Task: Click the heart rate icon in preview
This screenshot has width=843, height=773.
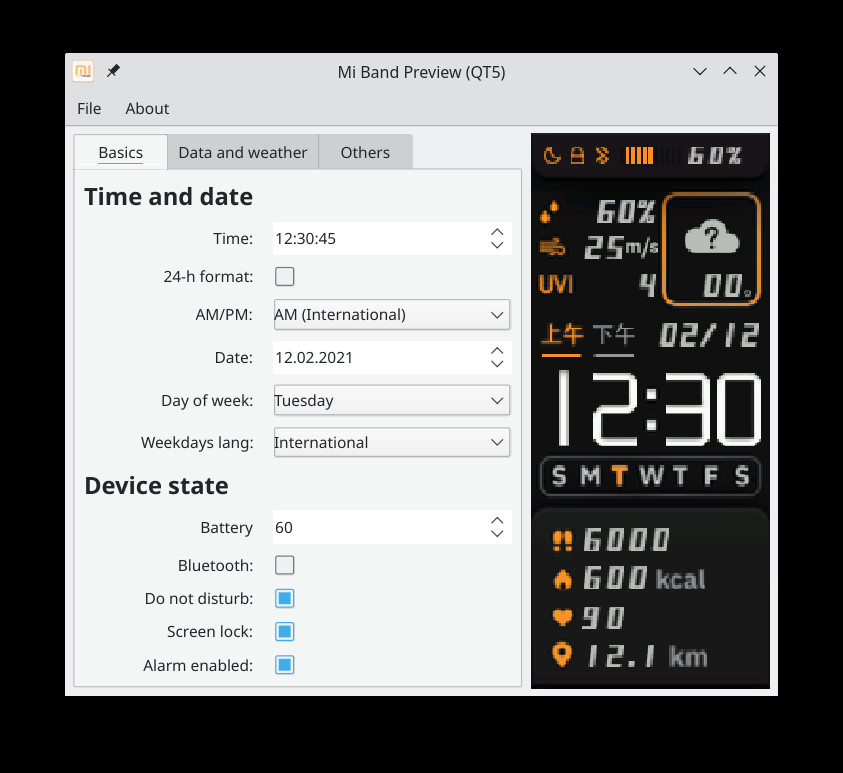Action: coord(562,617)
